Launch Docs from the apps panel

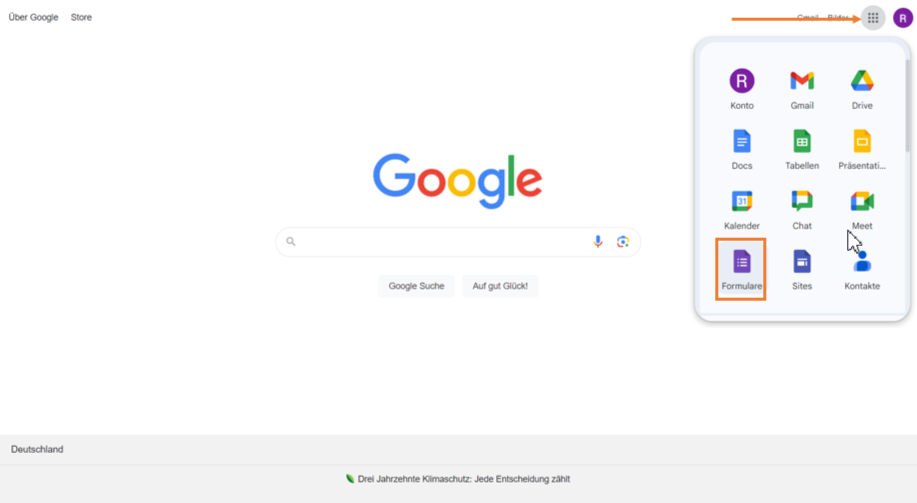(742, 149)
